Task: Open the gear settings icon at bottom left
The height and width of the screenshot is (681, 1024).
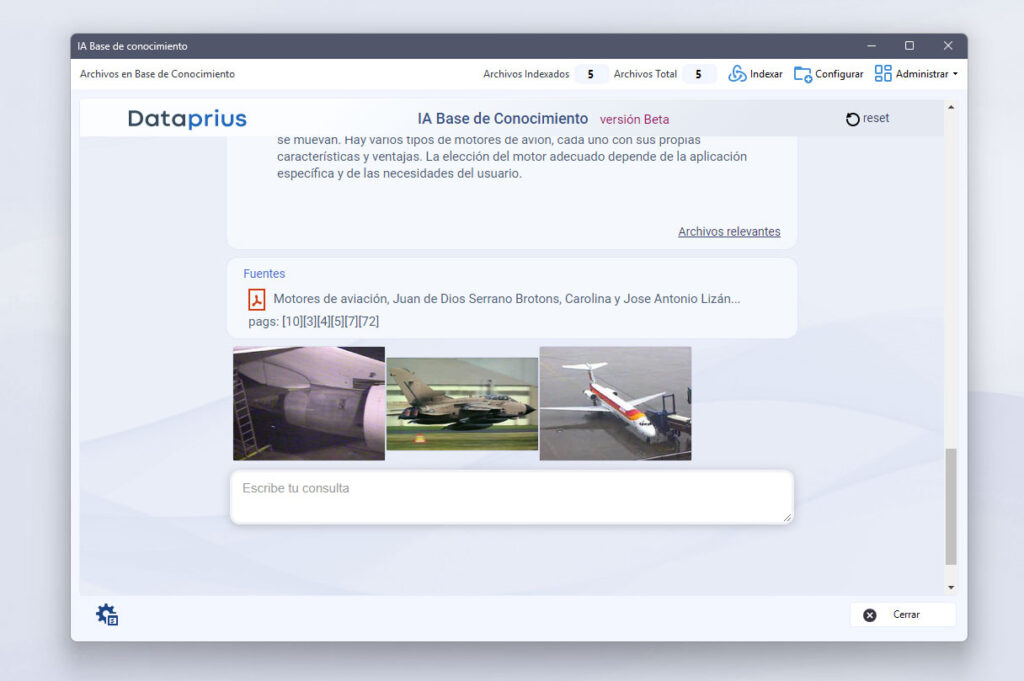Action: (107, 615)
